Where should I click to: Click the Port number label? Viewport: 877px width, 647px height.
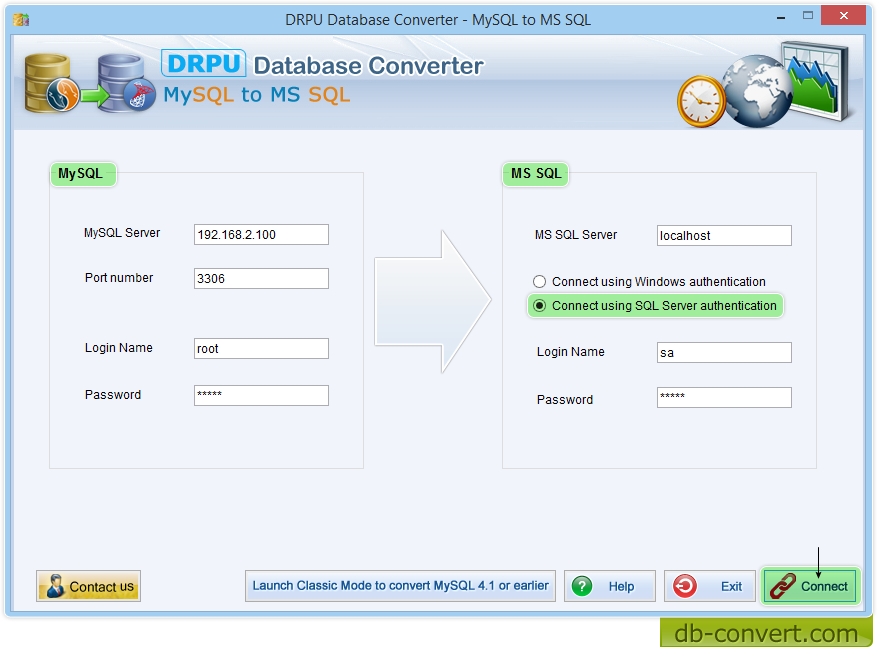(119, 278)
